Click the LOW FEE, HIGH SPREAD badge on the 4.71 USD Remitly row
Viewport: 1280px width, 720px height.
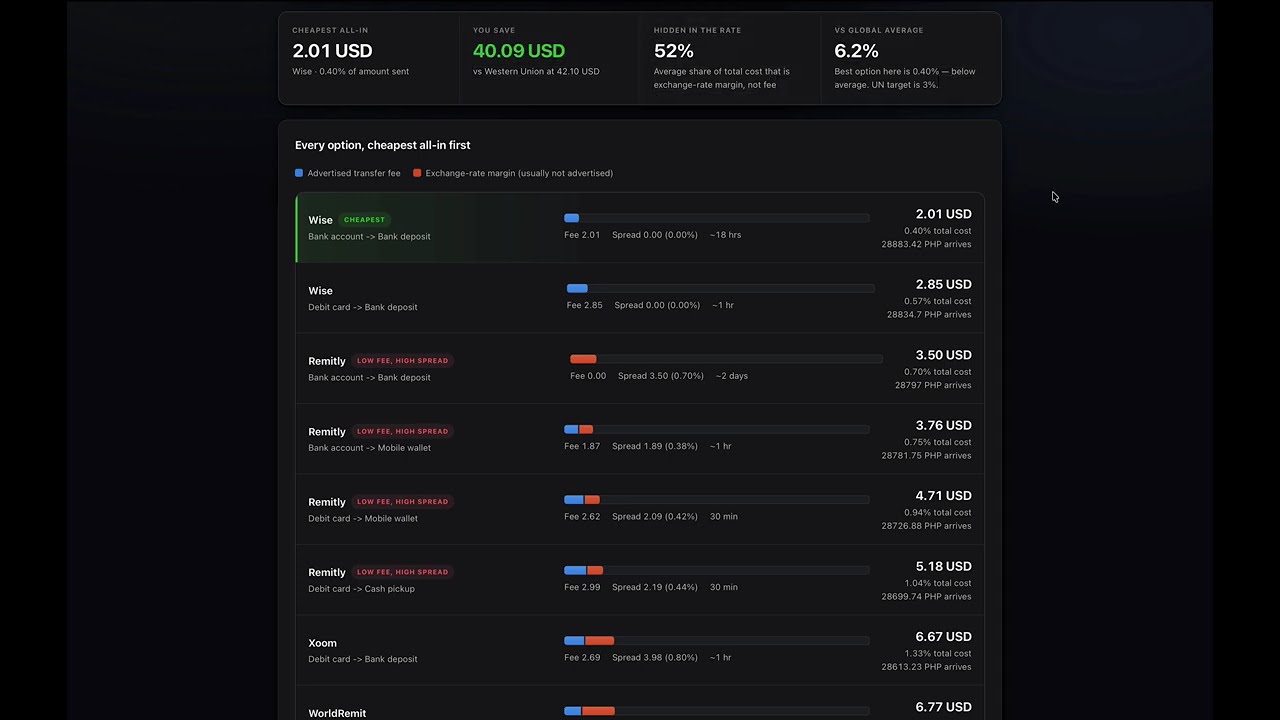402,502
